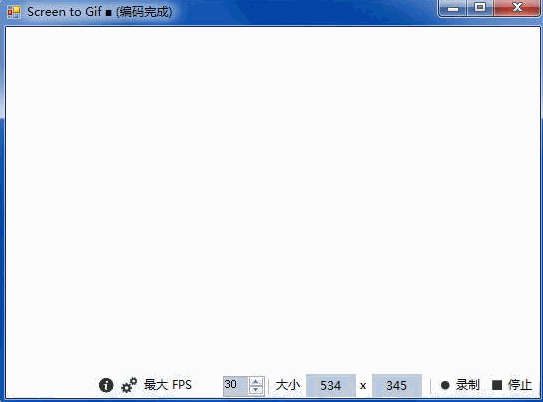Maximize the Screen to Gif window
The image size is (543, 402).
[480, 8]
